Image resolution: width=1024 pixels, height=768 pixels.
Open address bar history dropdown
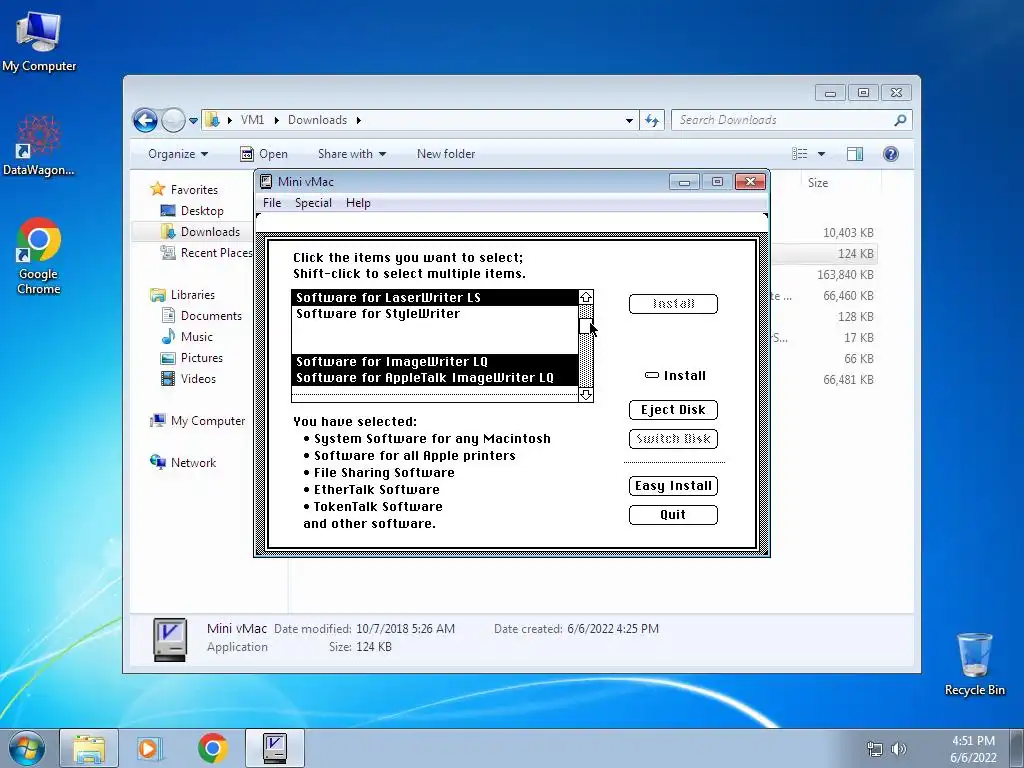click(x=629, y=120)
